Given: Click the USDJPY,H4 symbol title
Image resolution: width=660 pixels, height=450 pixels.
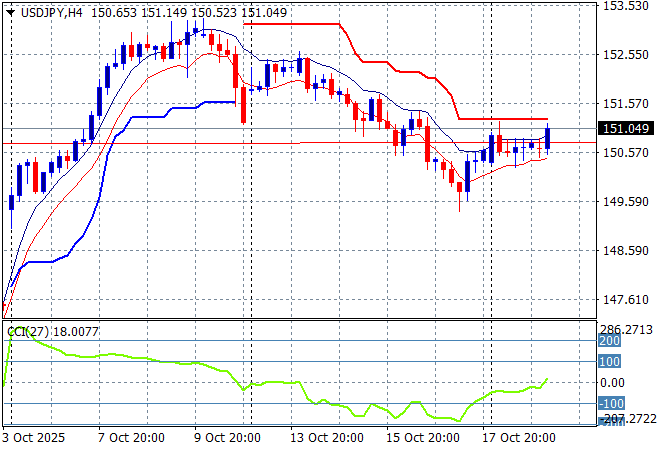Looking at the screenshot, I should coord(51,13).
